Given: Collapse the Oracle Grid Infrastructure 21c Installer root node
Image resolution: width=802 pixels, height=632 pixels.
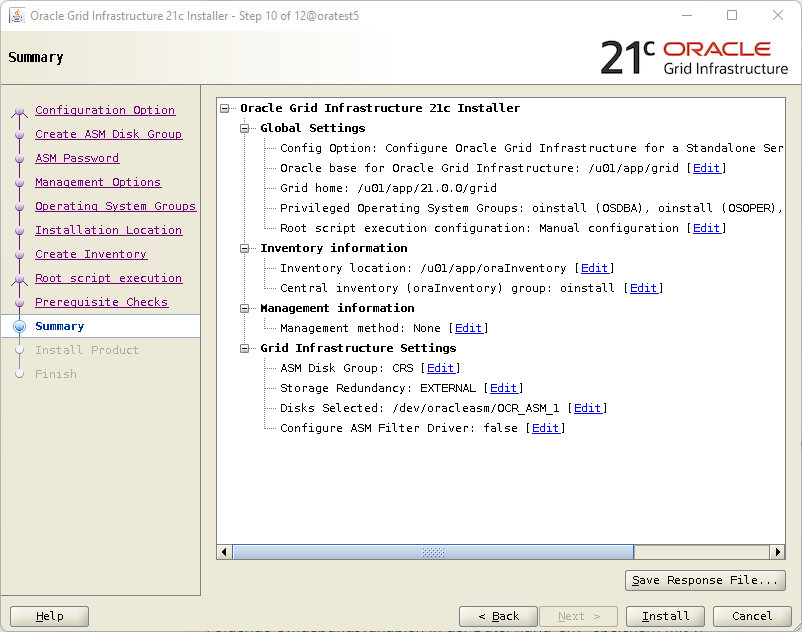Looking at the screenshot, I should [225, 108].
